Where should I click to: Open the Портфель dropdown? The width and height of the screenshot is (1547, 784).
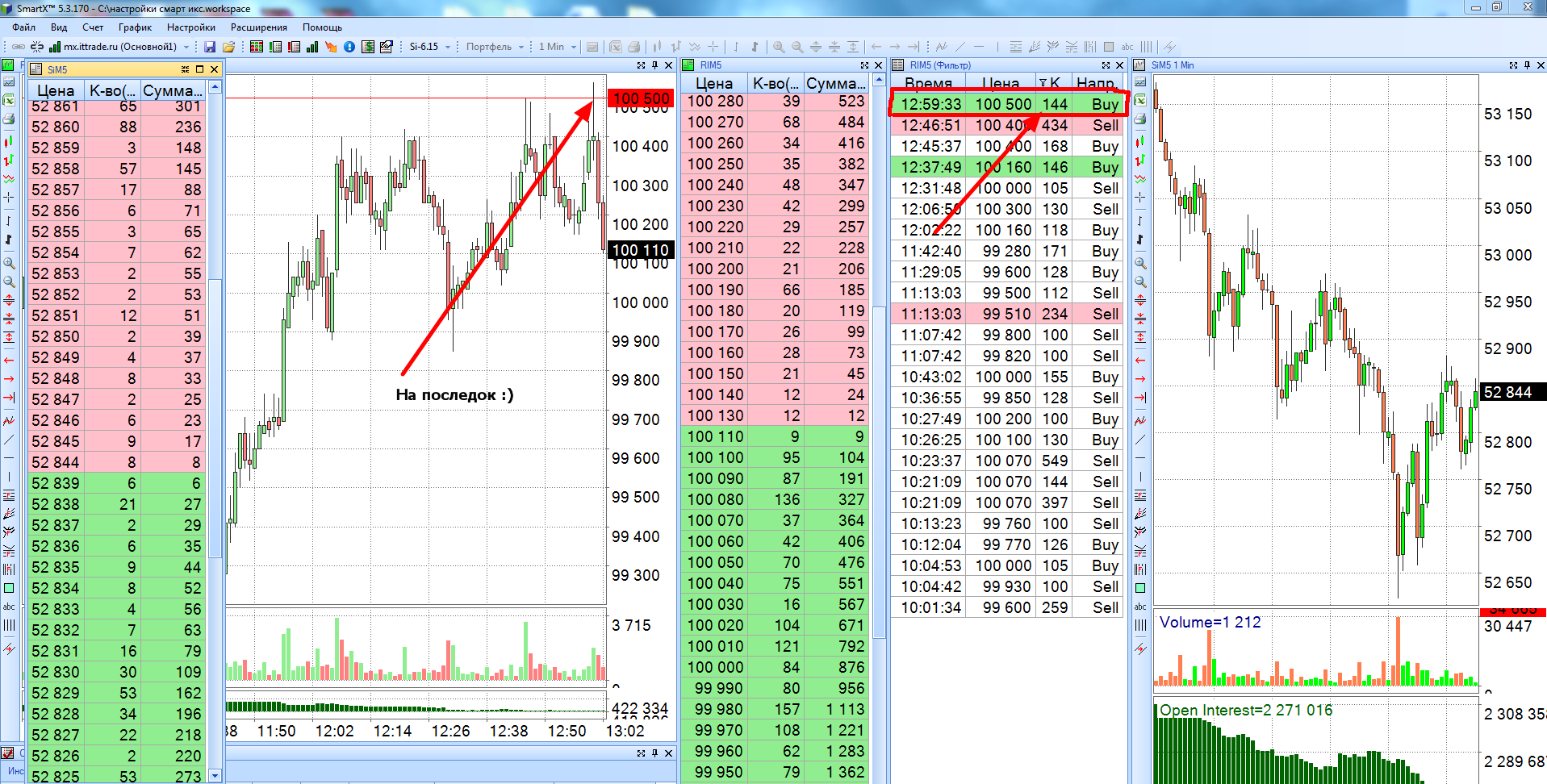click(521, 47)
